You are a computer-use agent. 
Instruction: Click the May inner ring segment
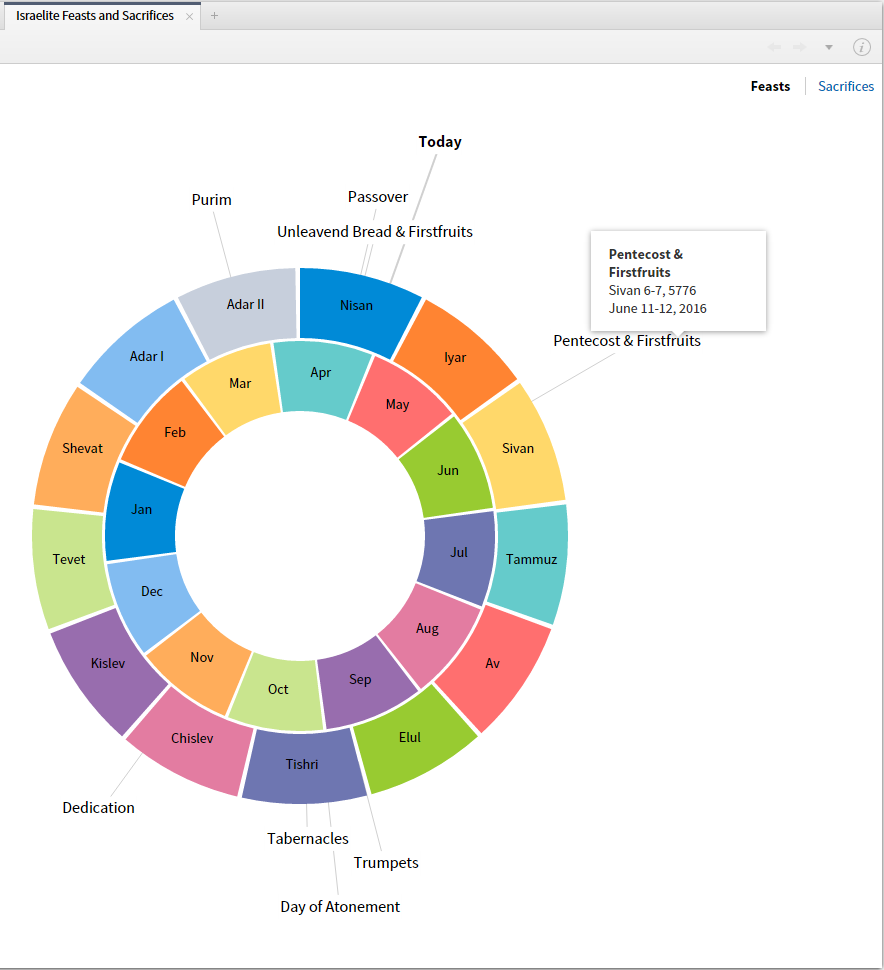pos(397,405)
